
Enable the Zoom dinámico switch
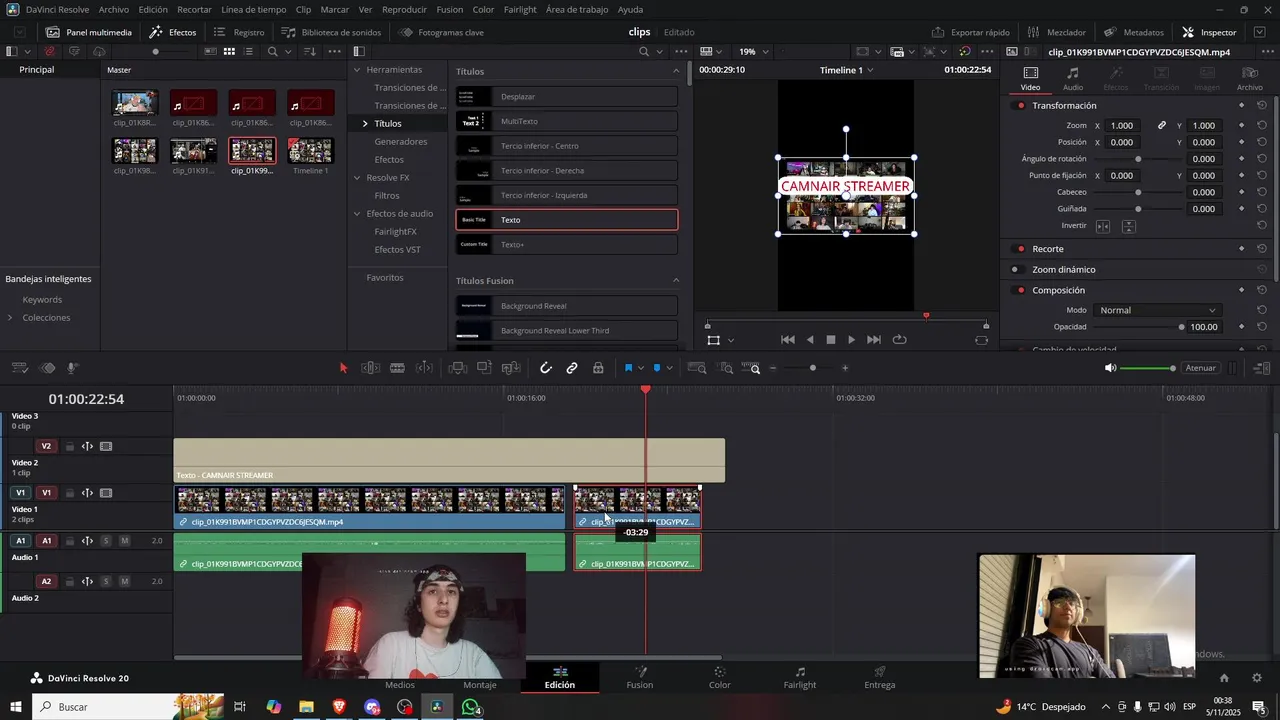coord(1016,270)
